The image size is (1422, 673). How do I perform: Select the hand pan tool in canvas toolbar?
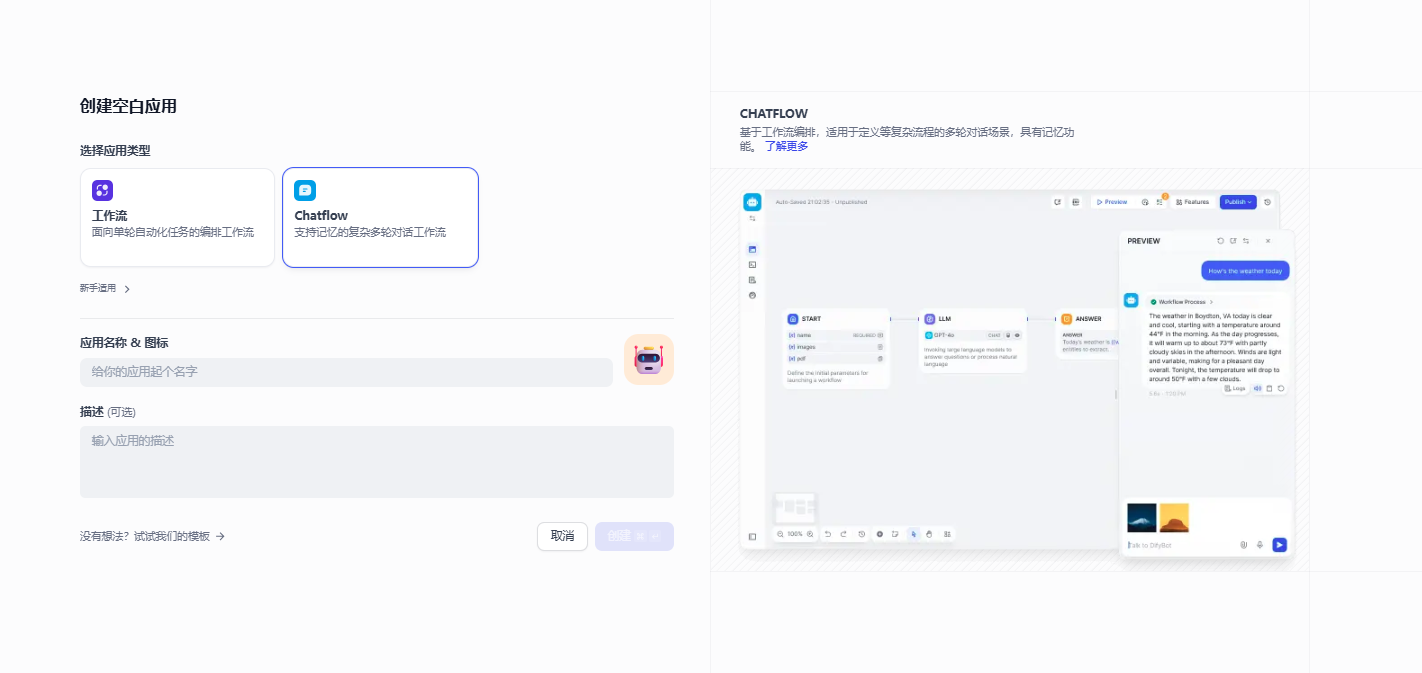point(929,534)
